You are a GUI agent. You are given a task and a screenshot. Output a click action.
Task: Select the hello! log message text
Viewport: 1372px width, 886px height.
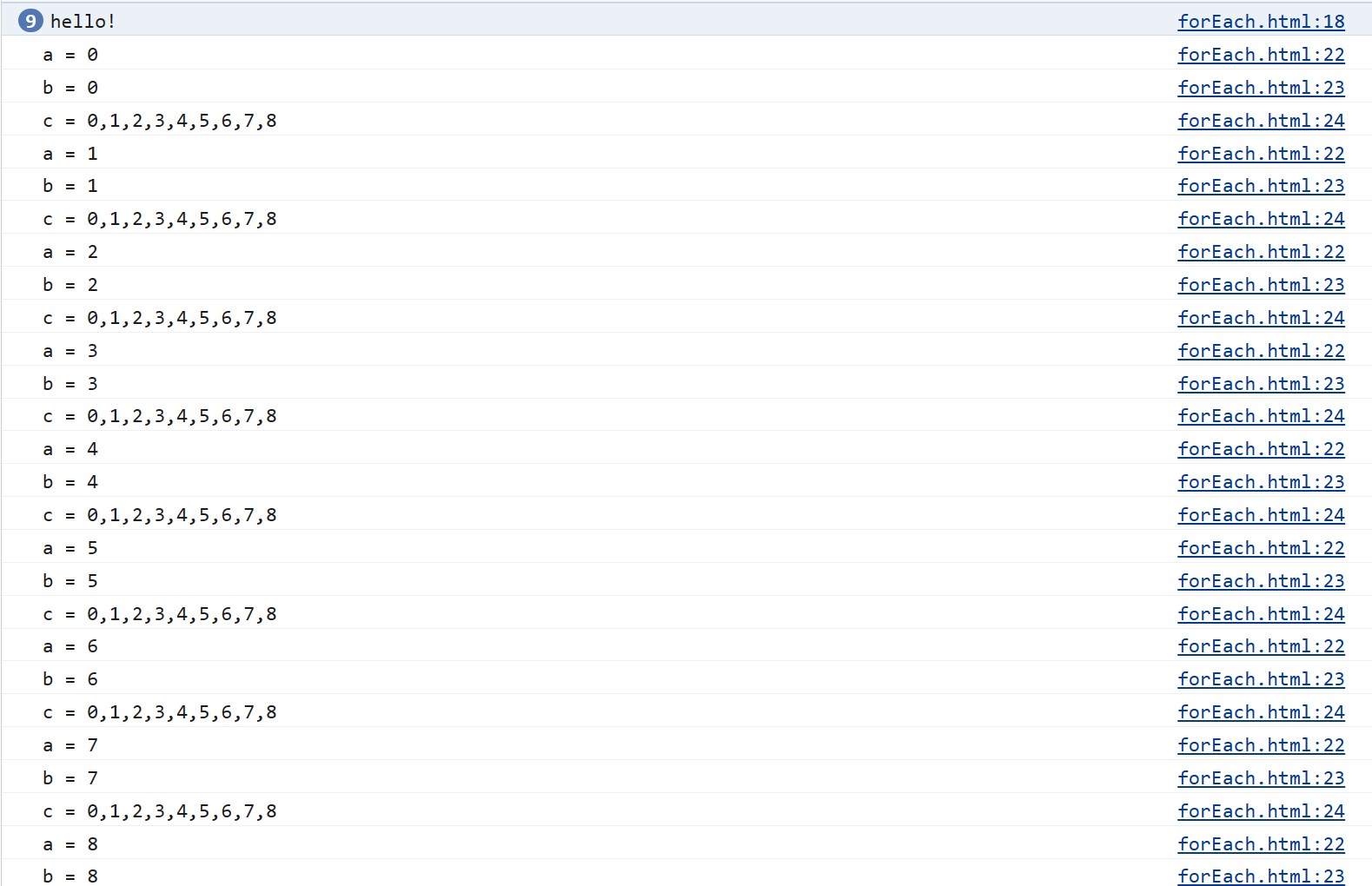(83, 21)
